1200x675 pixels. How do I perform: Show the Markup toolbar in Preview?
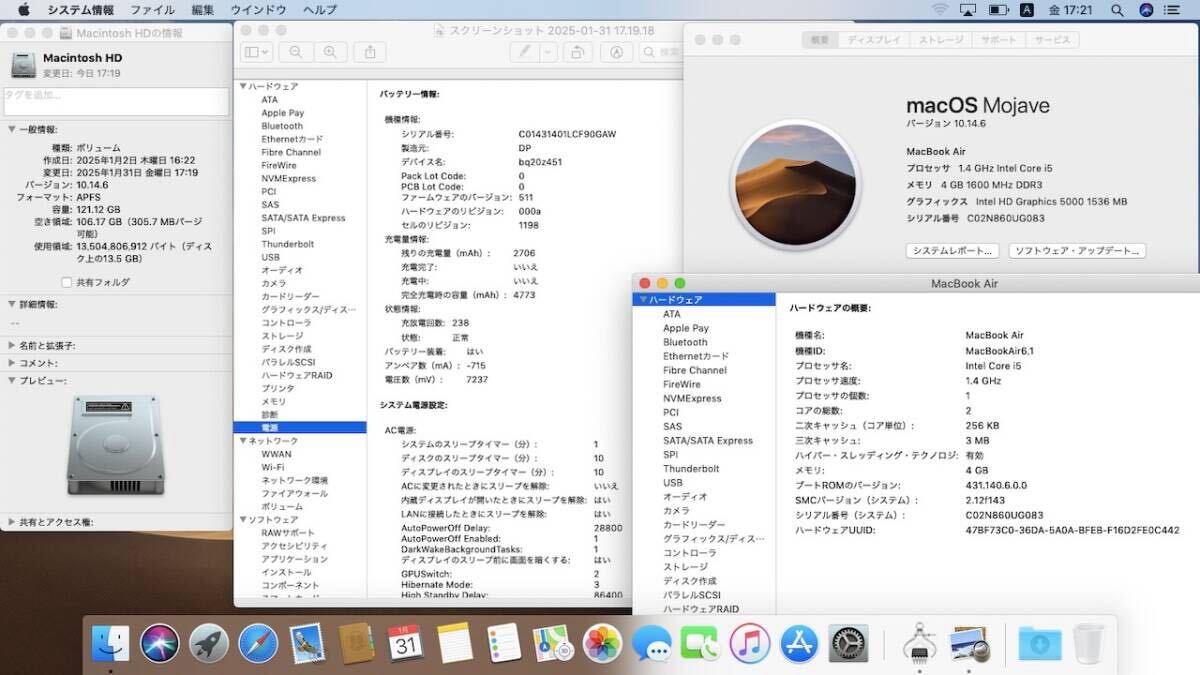tap(618, 52)
